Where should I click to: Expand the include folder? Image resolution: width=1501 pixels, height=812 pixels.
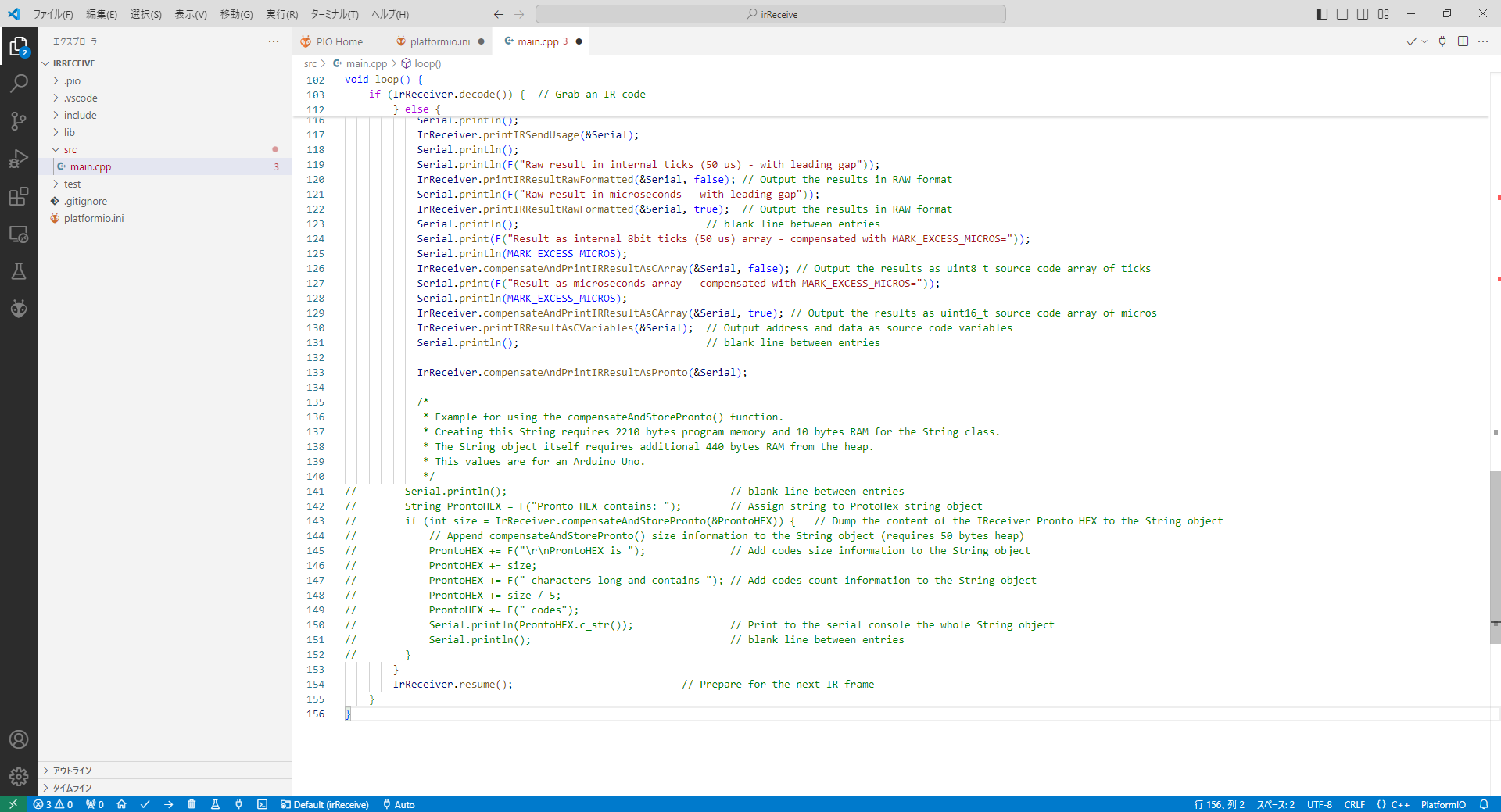coord(80,115)
